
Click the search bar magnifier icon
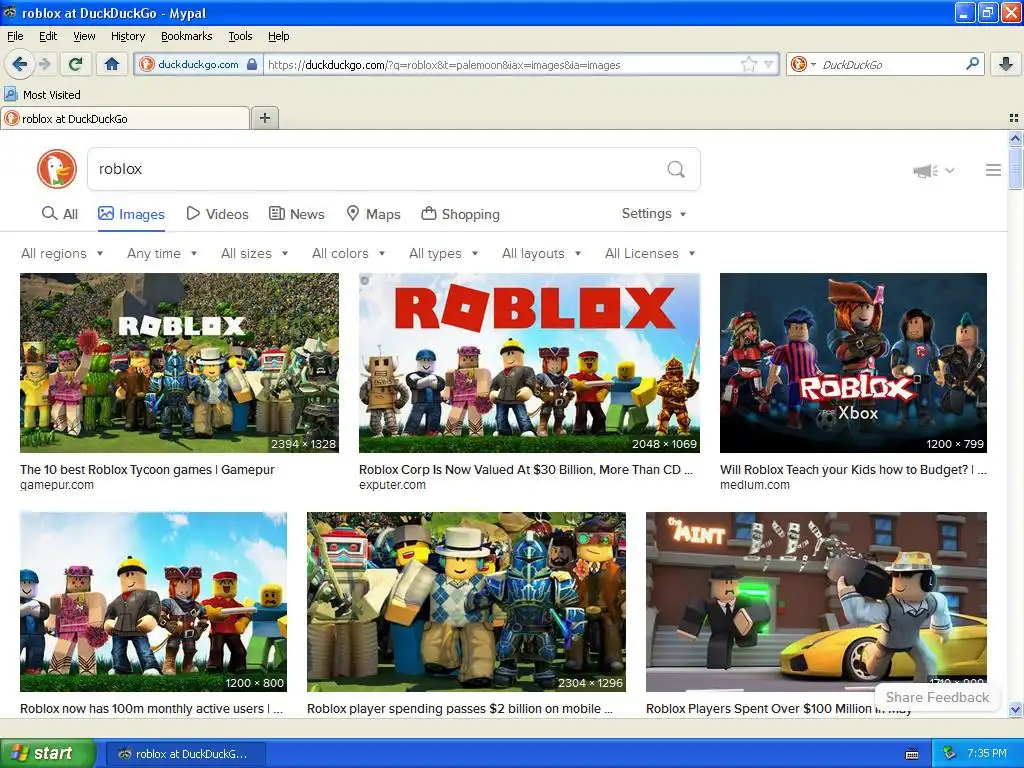tap(972, 64)
